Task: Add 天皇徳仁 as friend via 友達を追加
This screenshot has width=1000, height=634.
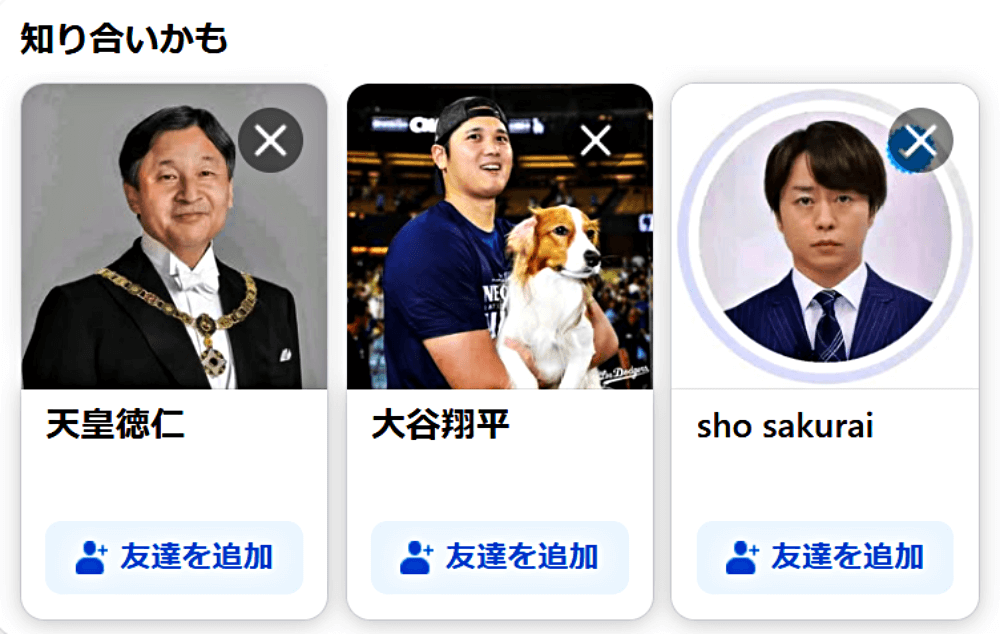Action: point(174,557)
